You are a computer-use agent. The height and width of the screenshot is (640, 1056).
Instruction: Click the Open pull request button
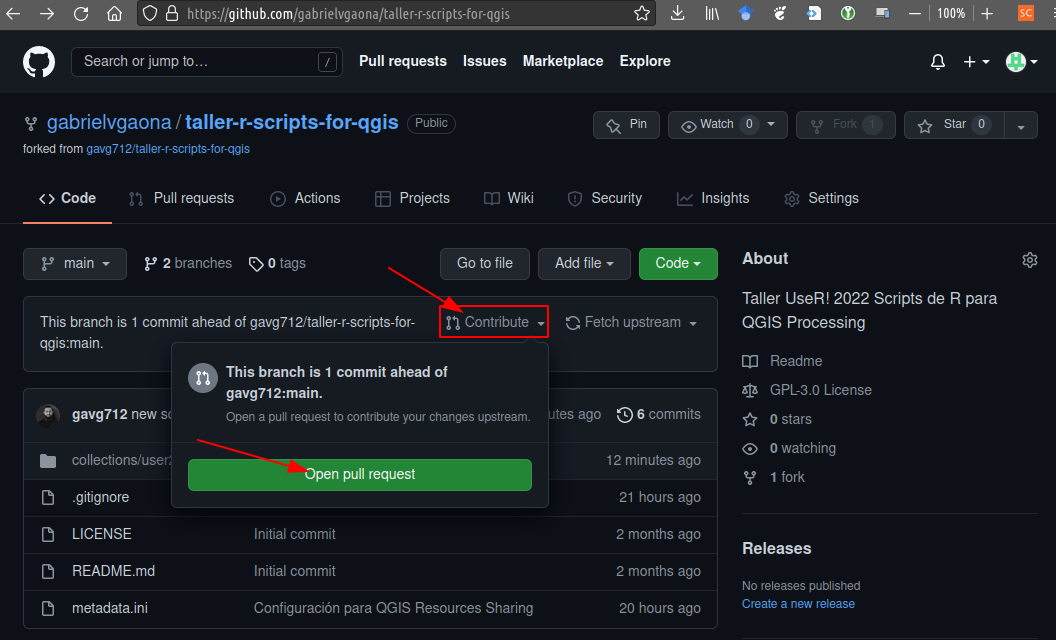pos(359,474)
